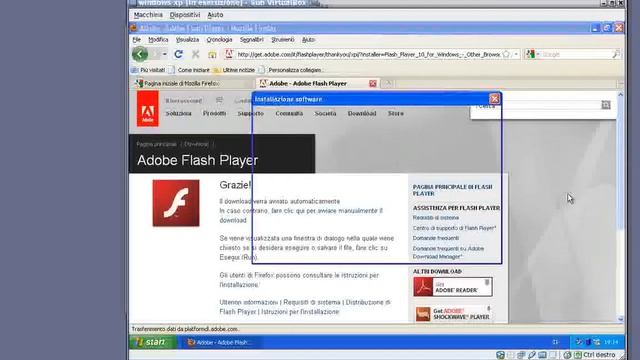The image size is (640, 360).
Task: Open the VirtualBox Dispositivi menu
Action: click(x=185, y=15)
